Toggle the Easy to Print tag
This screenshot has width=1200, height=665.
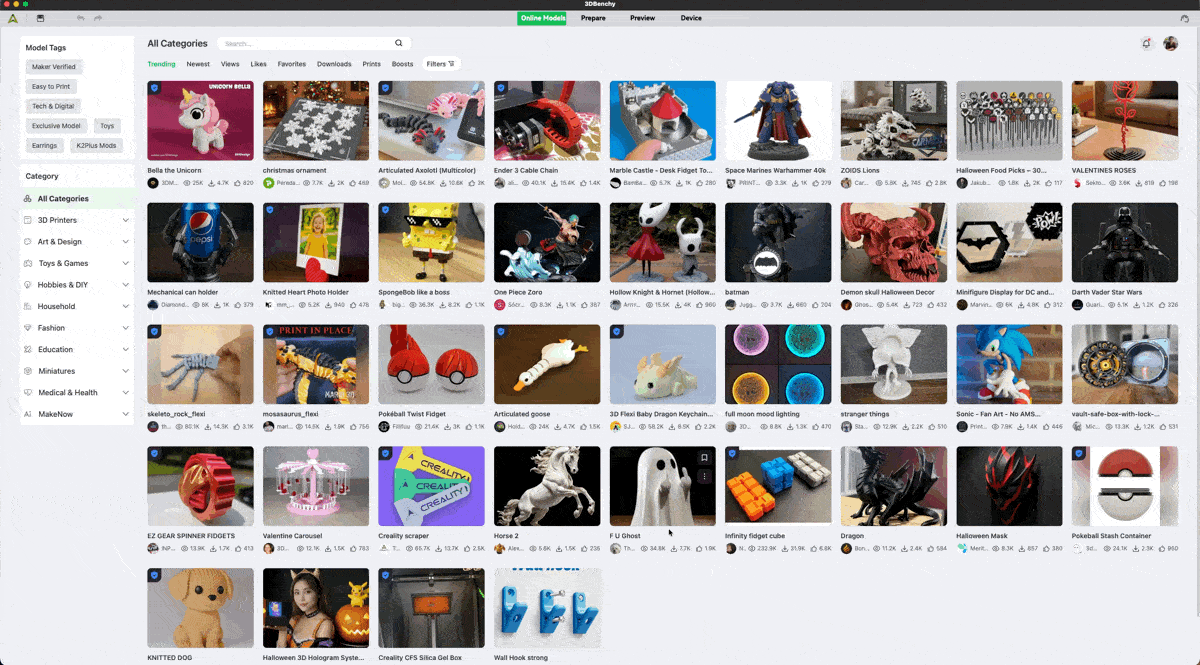click(51, 87)
